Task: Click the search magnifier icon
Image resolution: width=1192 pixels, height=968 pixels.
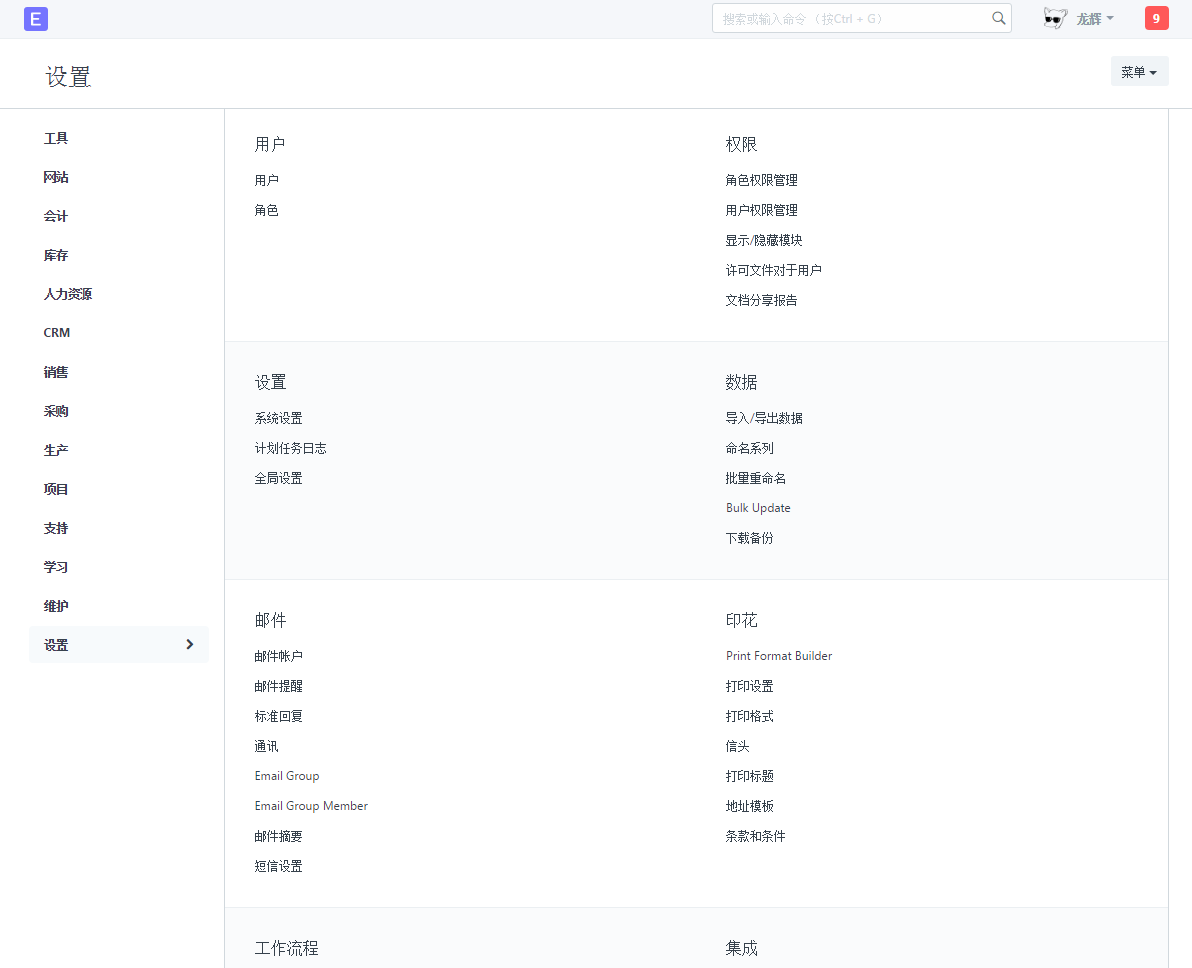Action: pyautogui.click(x=998, y=18)
